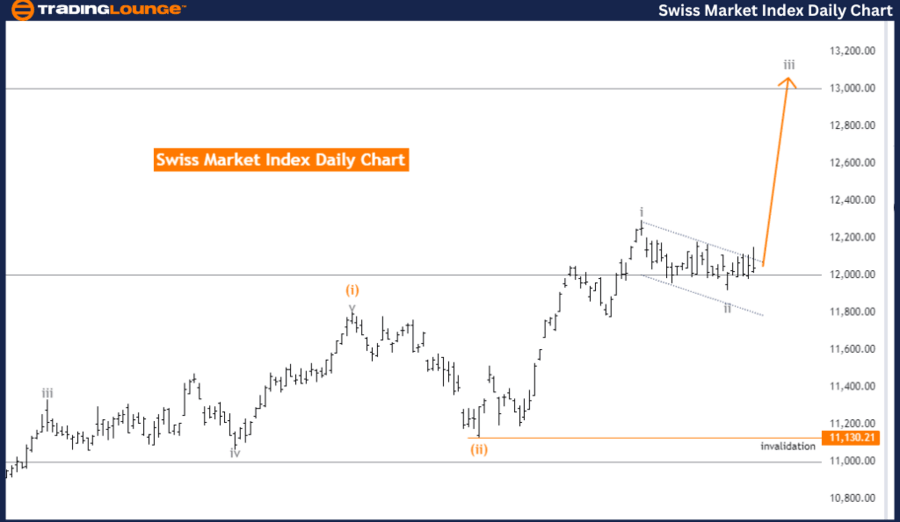Click the header title Swiss Market Index Daily Chart
Image resolution: width=900 pixels, height=522 pixels.
click(x=775, y=10)
